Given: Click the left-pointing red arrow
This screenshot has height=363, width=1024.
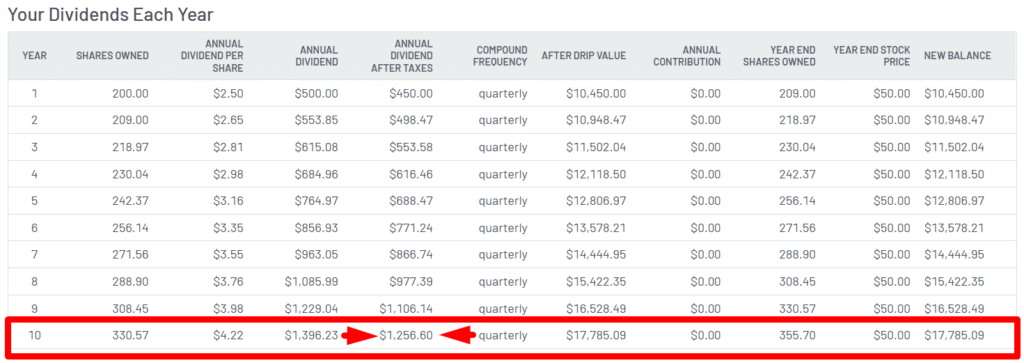Looking at the screenshot, I should (x=456, y=336).
